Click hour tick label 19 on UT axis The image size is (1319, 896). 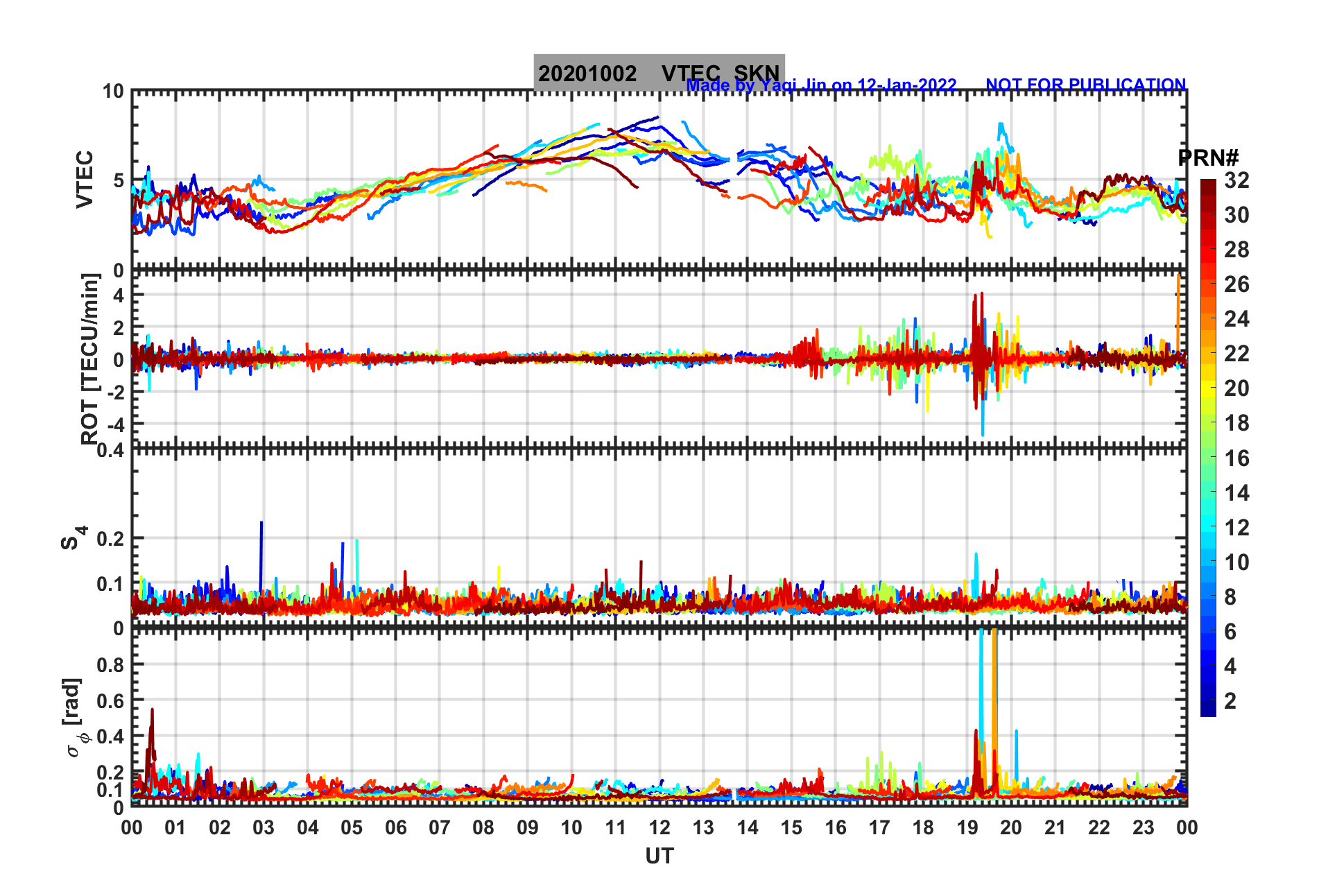pyautogui.click(x=967, y=827)
